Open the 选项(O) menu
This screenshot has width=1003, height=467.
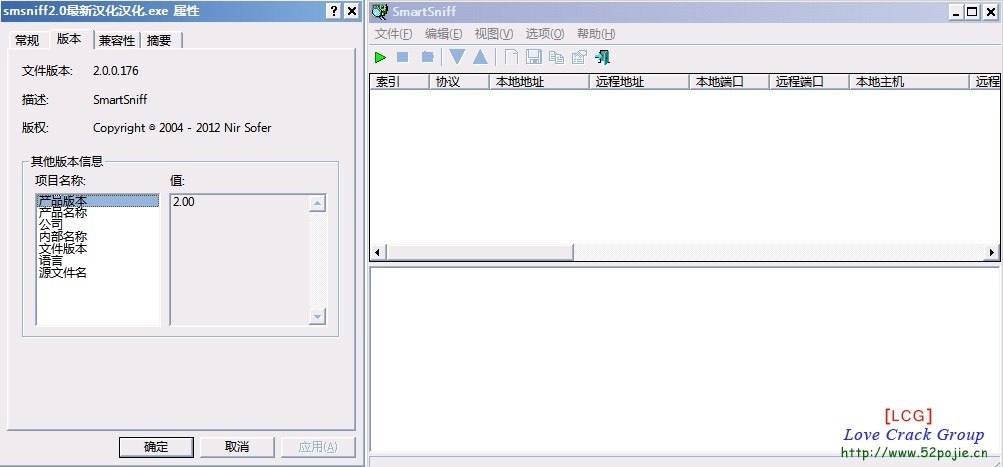(x=545, y=34)
